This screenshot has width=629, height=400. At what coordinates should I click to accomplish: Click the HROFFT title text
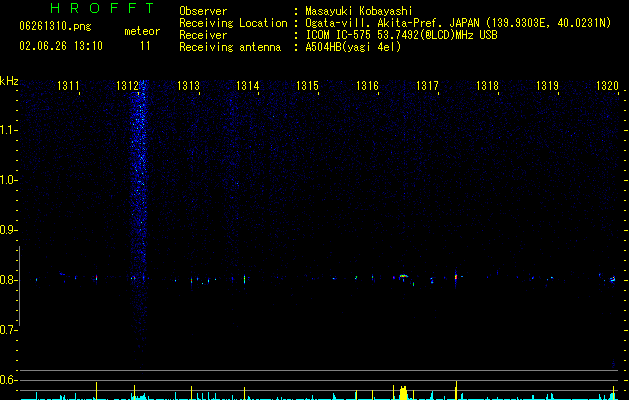[x=102, y=8]
